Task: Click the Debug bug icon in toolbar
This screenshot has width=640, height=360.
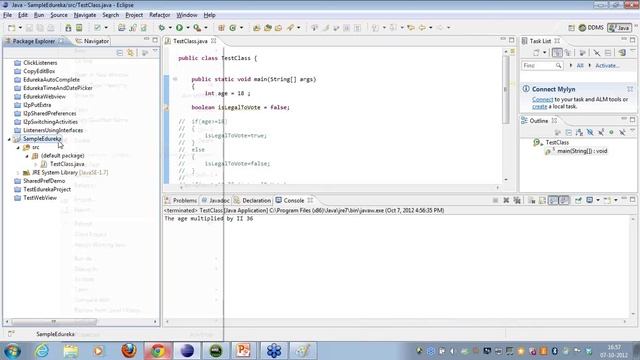Action: 162,28
